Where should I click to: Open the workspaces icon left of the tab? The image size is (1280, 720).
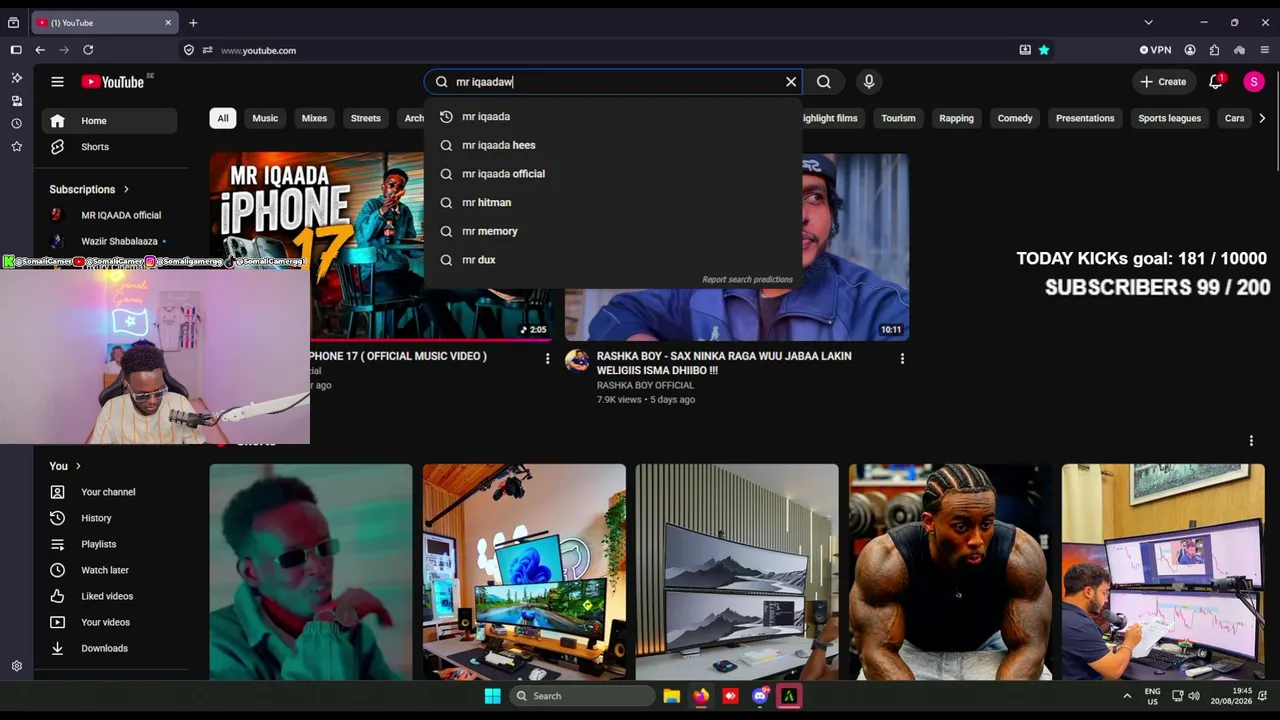coord(13,23)
